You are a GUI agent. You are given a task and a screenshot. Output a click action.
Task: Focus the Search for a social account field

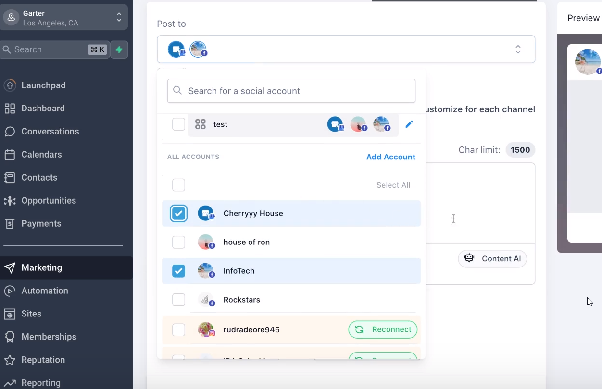(x=291, y=91)
